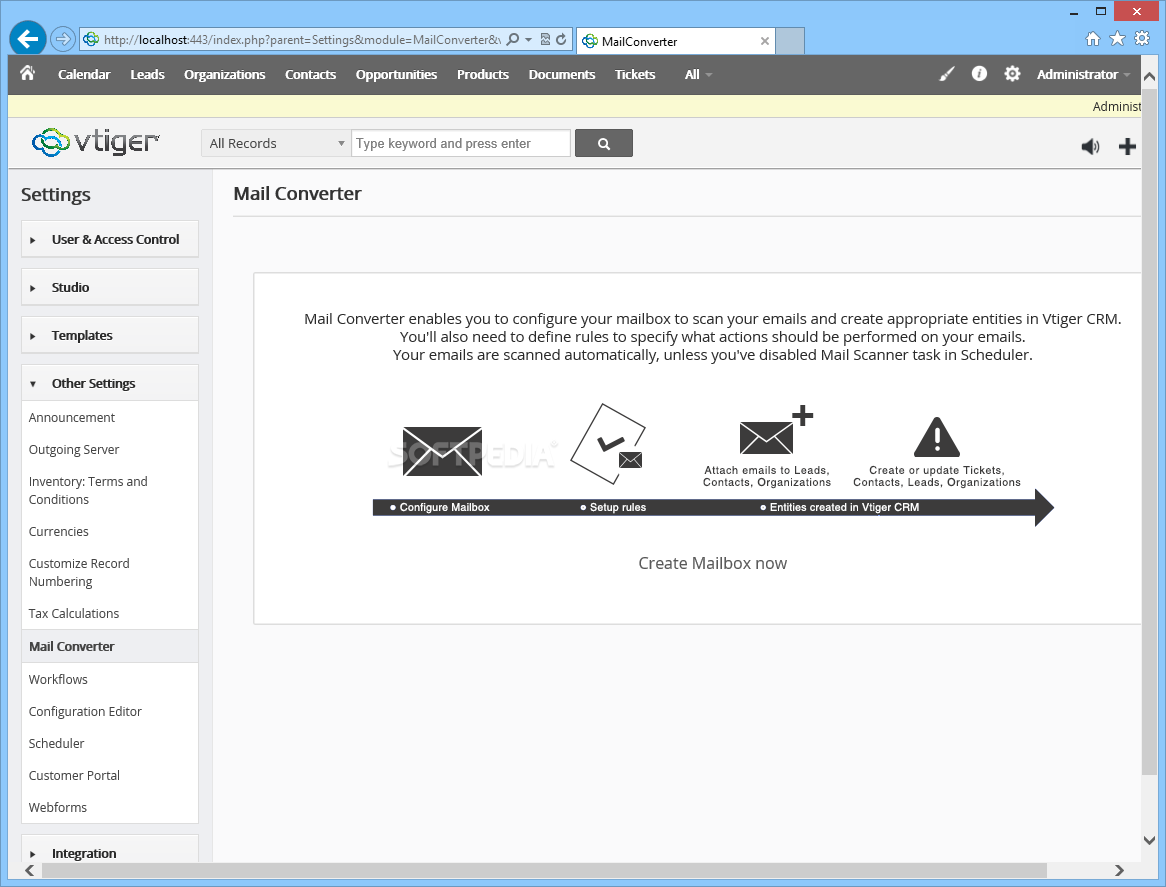1166x887 pixels.
Task: Open address bar autocomplete dropdown arrow
Action: pos(529,39)
